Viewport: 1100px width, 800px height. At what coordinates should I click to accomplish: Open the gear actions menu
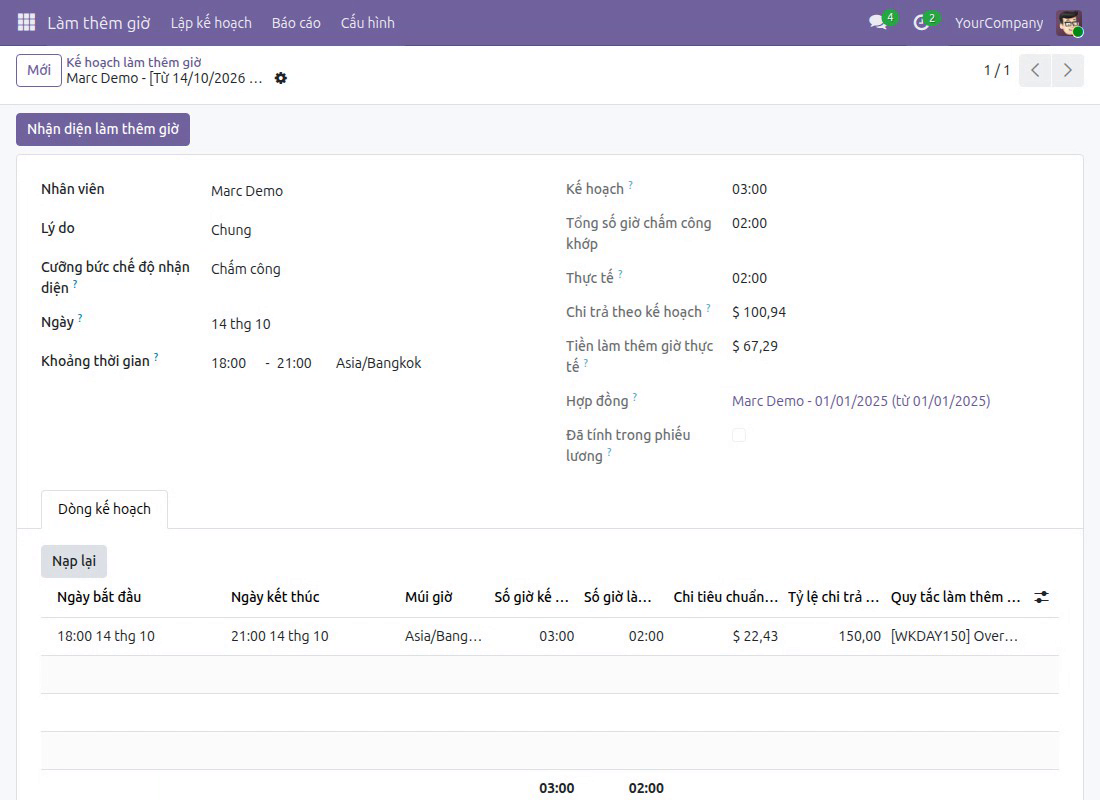pyautogui.click(x=281, y=78)
